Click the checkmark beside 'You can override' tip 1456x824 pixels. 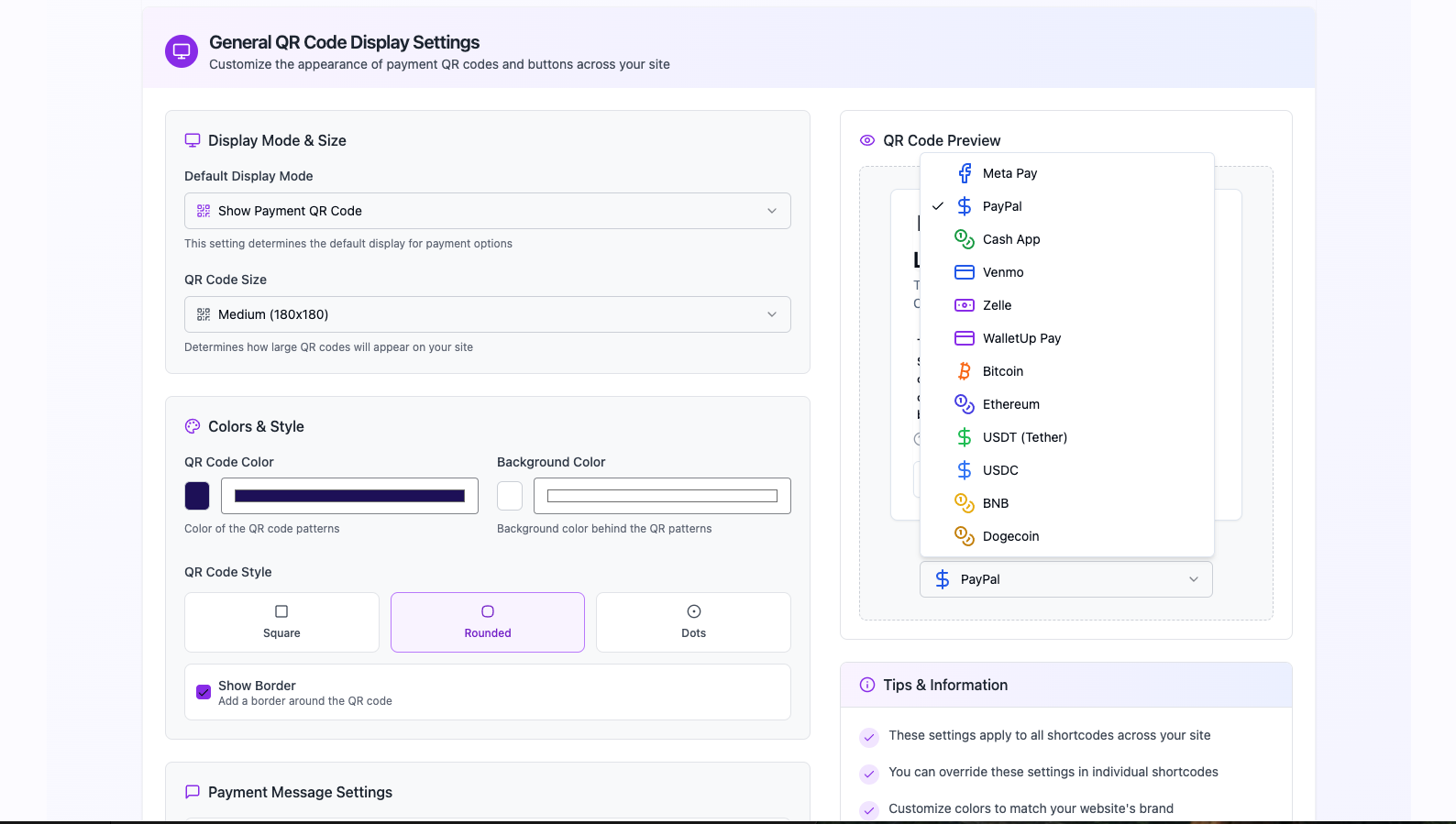click(x=869, y=774)
